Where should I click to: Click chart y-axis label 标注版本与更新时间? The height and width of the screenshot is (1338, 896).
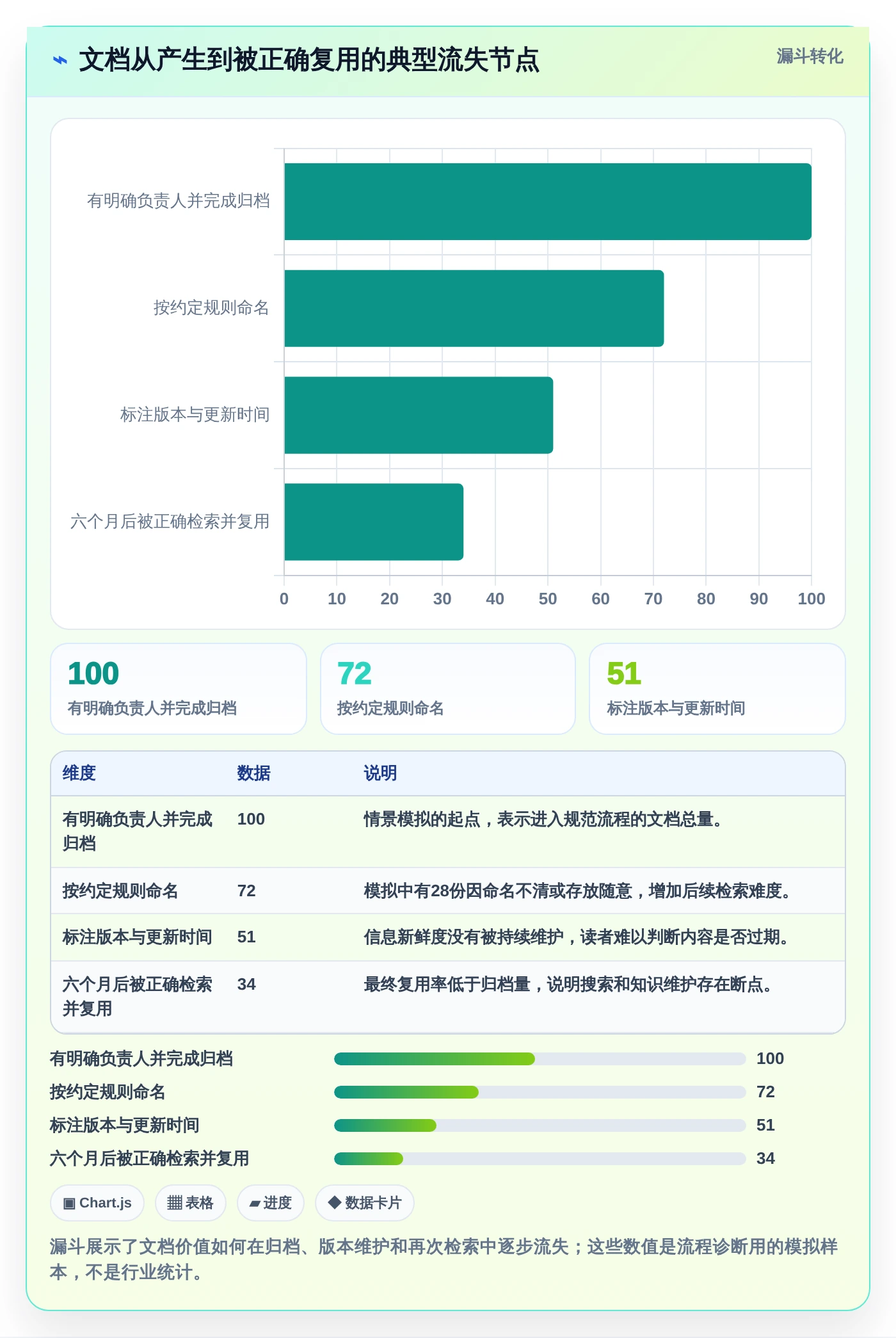[x=195, y=415]
